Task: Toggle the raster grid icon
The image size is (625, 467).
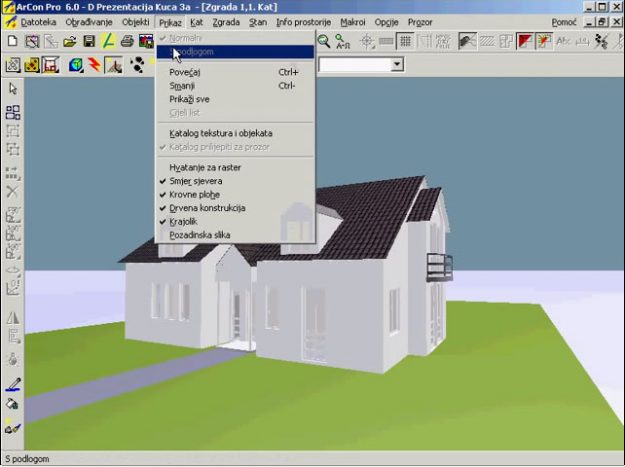Action: pyautogui.click(x=405, y=41)
